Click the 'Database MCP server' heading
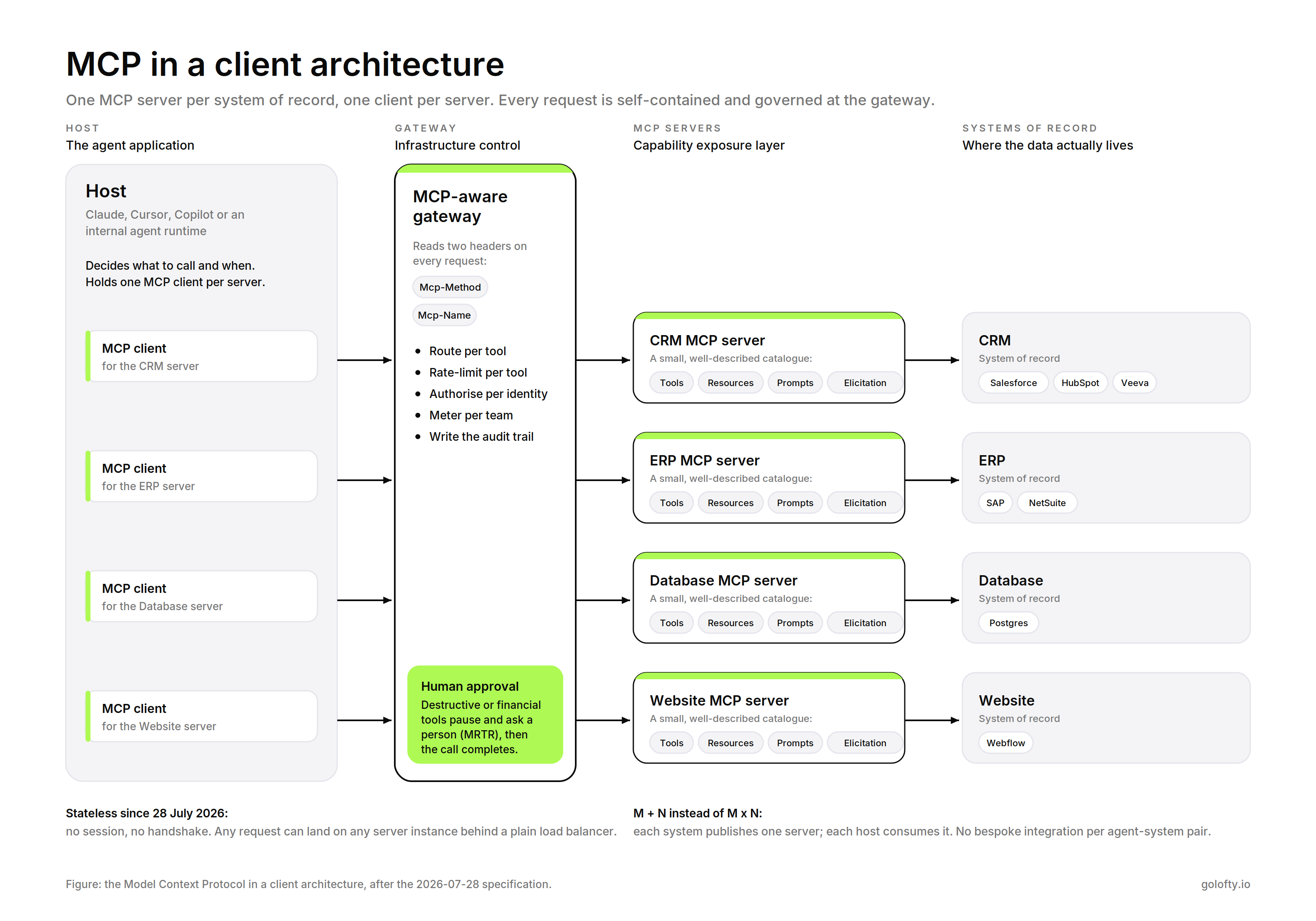Screen dimensions: 1316x921 [x=723, y=581]
